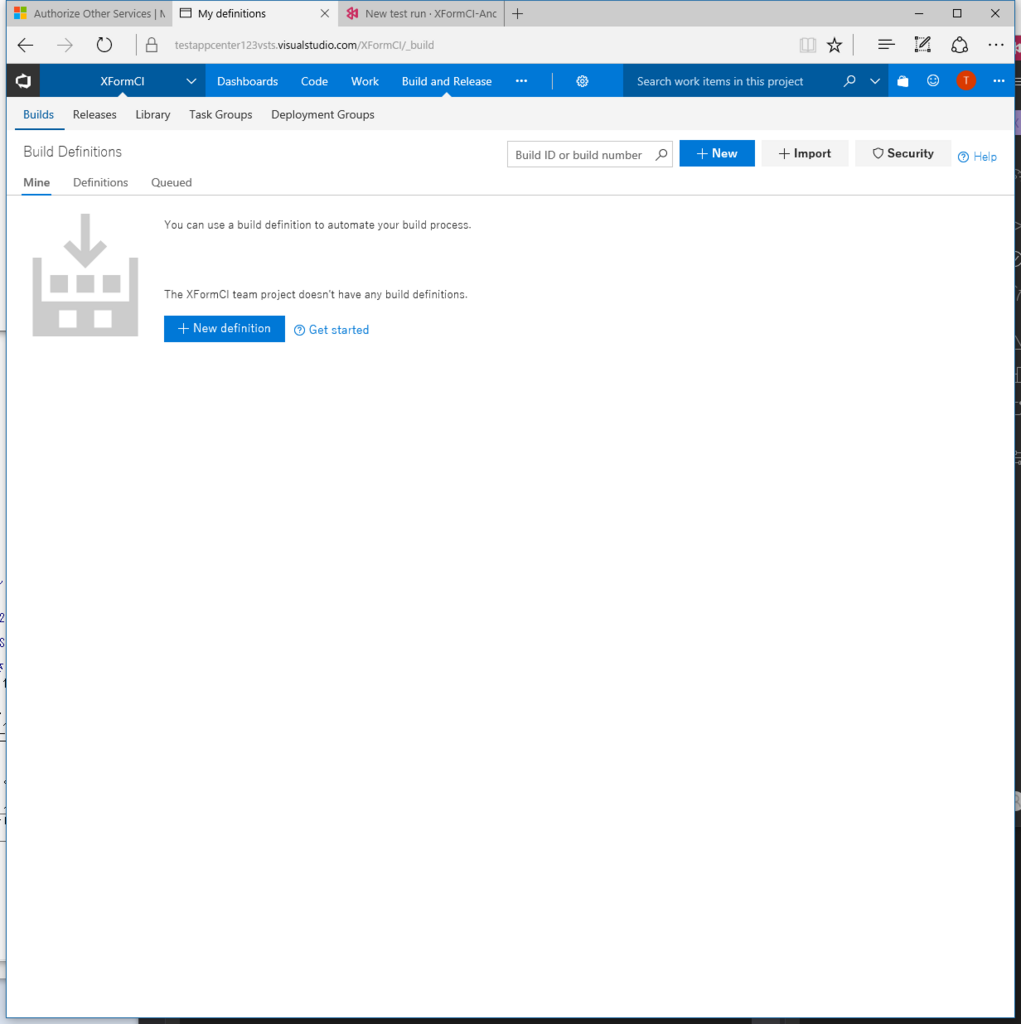Open the user profile avatar T
Screen dimensions: 1021x1024
(965, 80)
